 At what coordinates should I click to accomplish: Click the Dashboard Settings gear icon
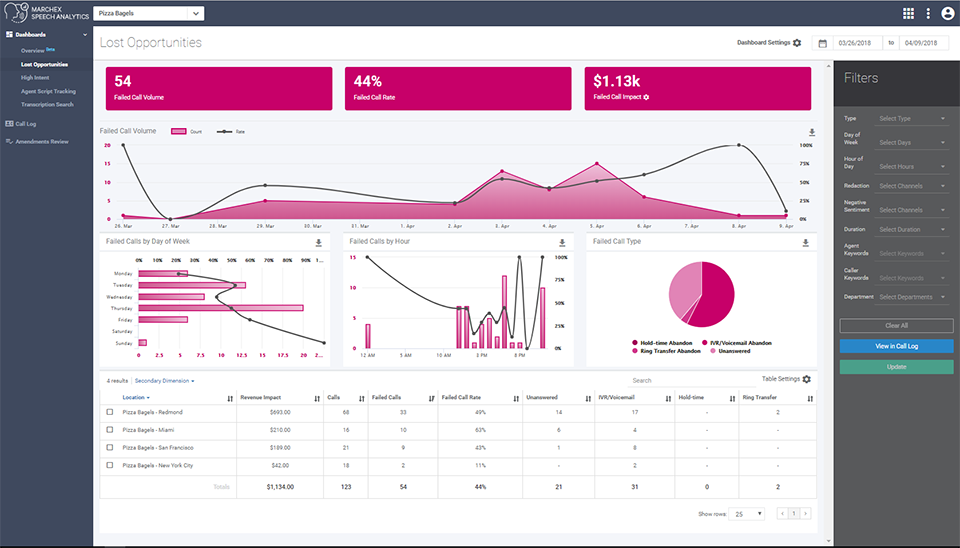pos(797,43)
